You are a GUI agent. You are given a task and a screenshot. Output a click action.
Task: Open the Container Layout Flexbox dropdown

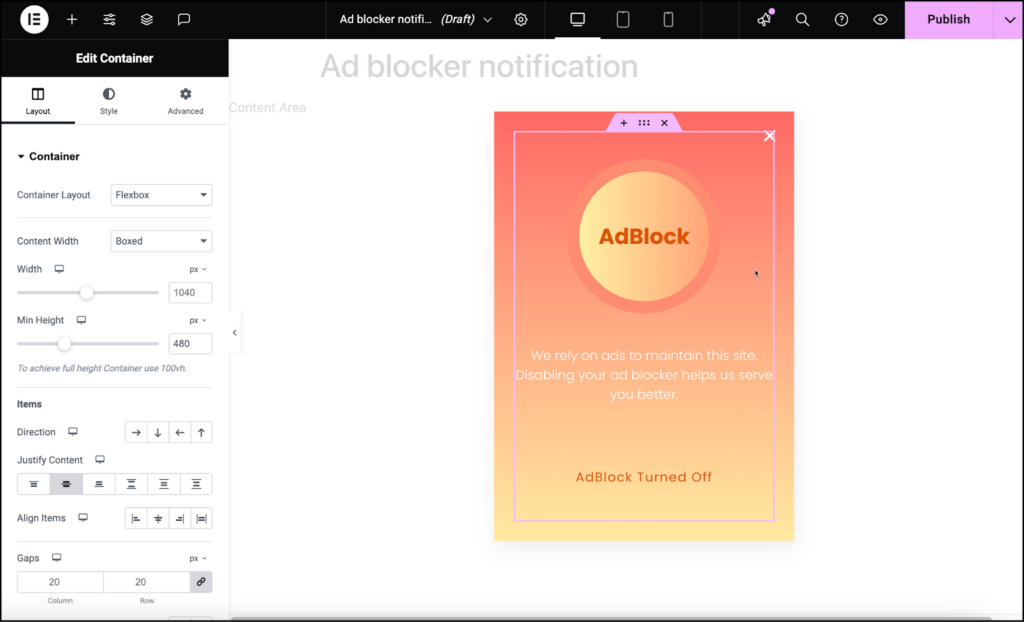[x=161, y=195]
